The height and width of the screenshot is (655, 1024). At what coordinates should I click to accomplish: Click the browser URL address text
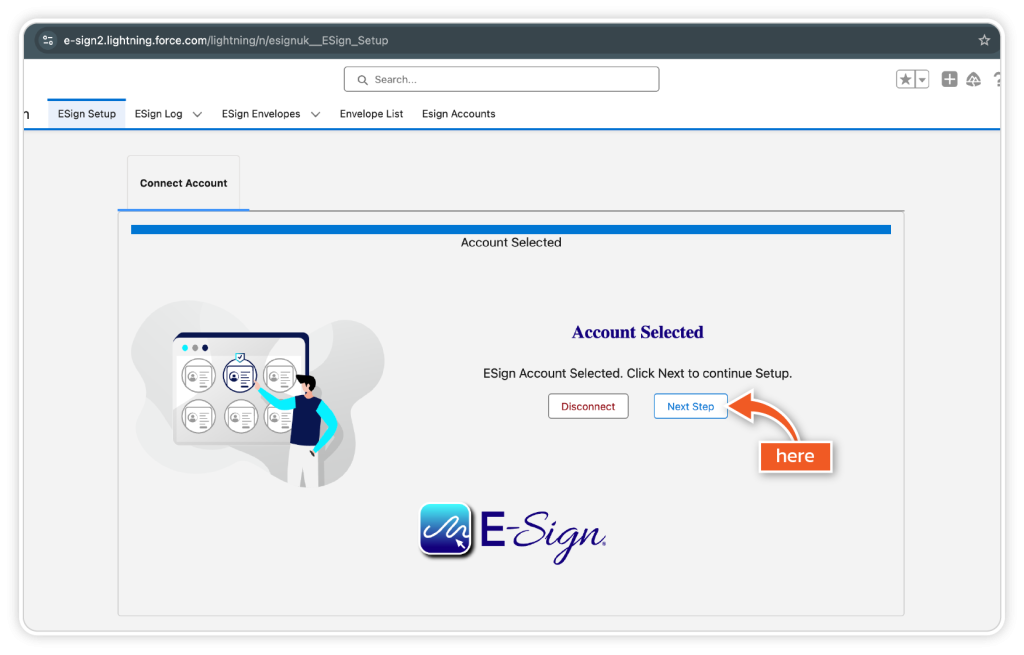[x=225, y=41]
